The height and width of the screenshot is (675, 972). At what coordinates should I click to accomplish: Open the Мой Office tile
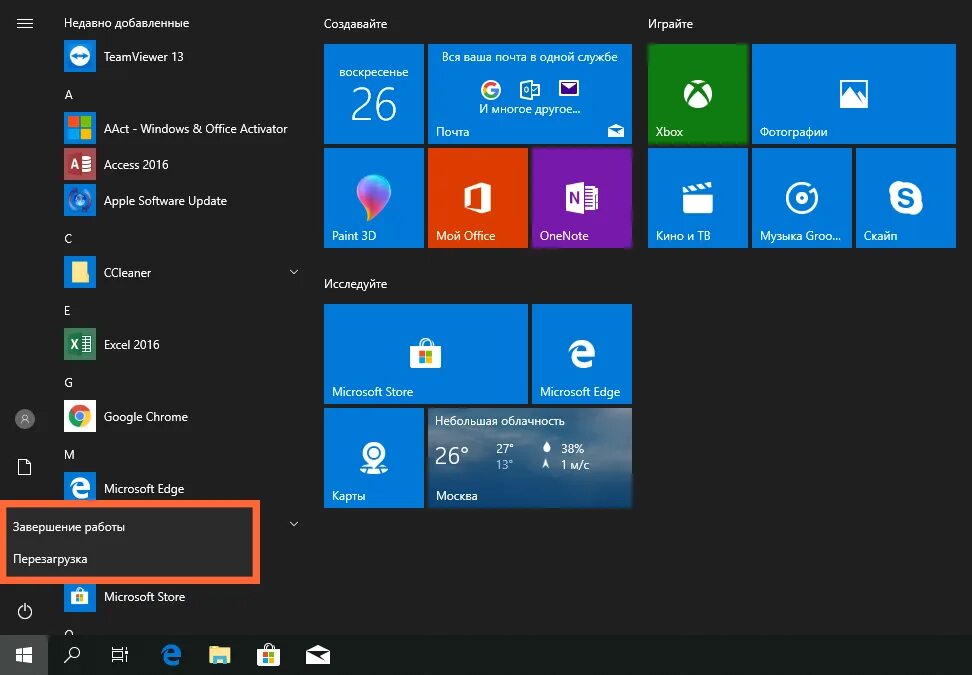point(478,198)
